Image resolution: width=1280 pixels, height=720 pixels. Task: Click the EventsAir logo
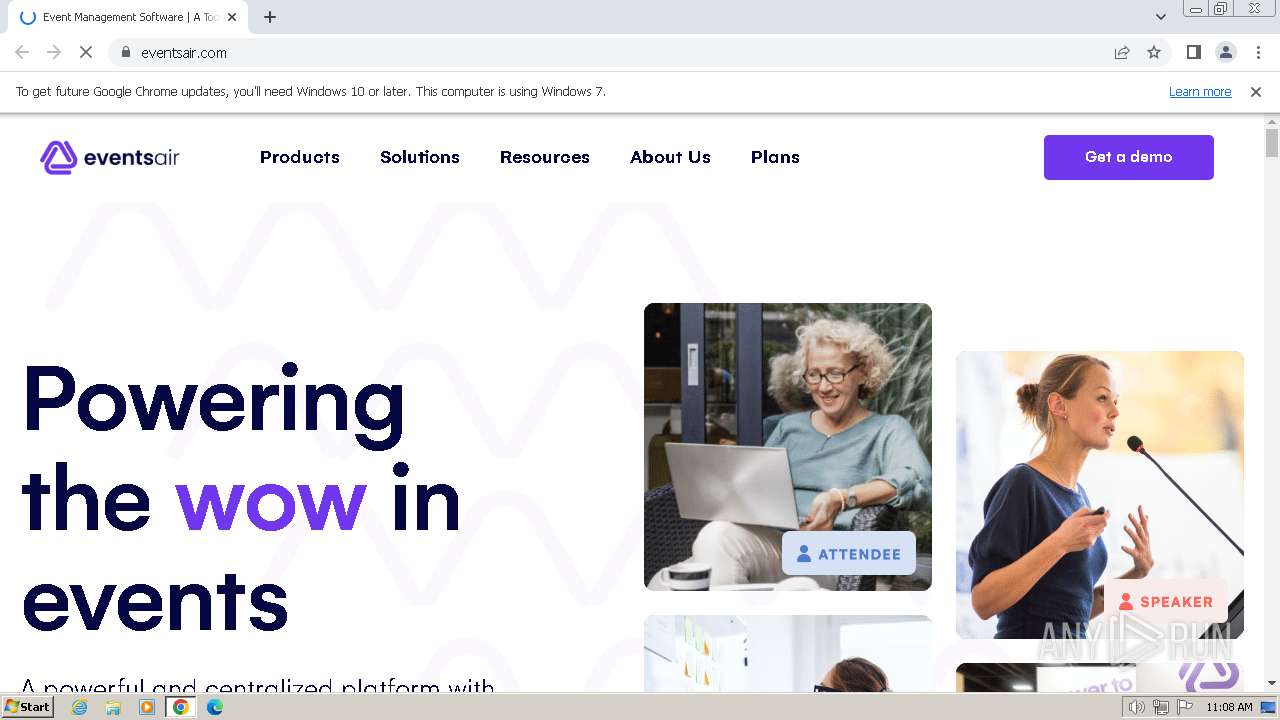click(110, 157)
